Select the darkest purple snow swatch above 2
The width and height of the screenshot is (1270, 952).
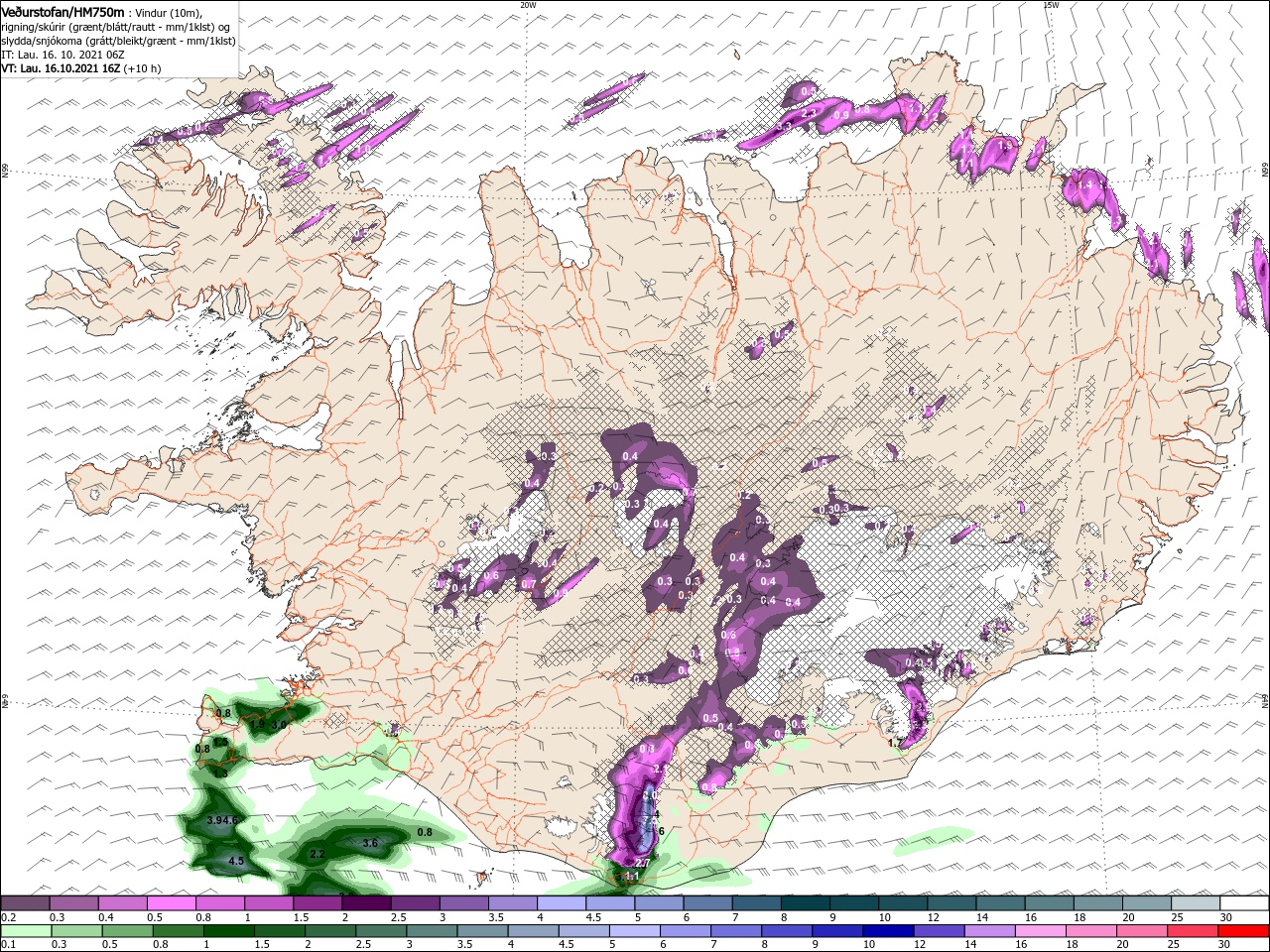[x=367, y=903]
